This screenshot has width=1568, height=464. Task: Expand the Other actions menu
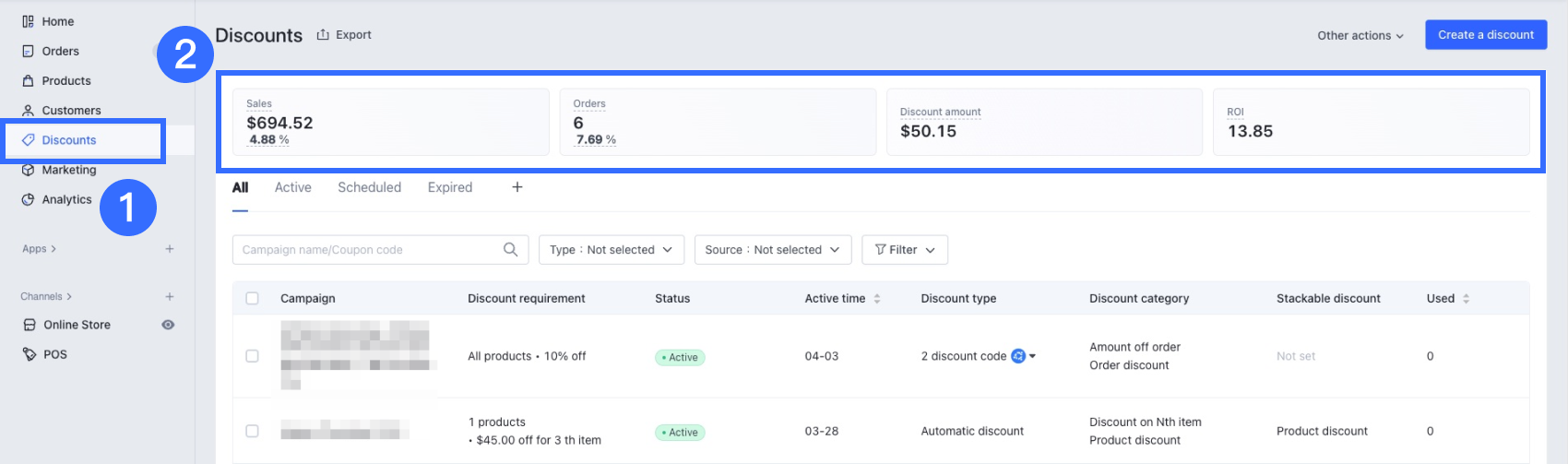point(1360,35)
